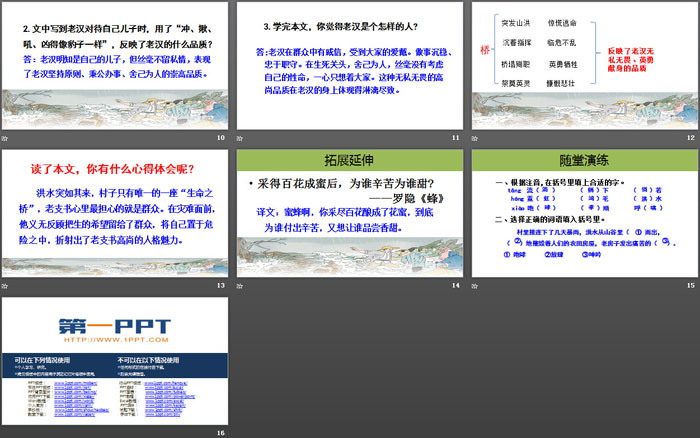Select the 第一PPT credits slide thumbnail
700x438 pixels.
click(x=115, y=361)
